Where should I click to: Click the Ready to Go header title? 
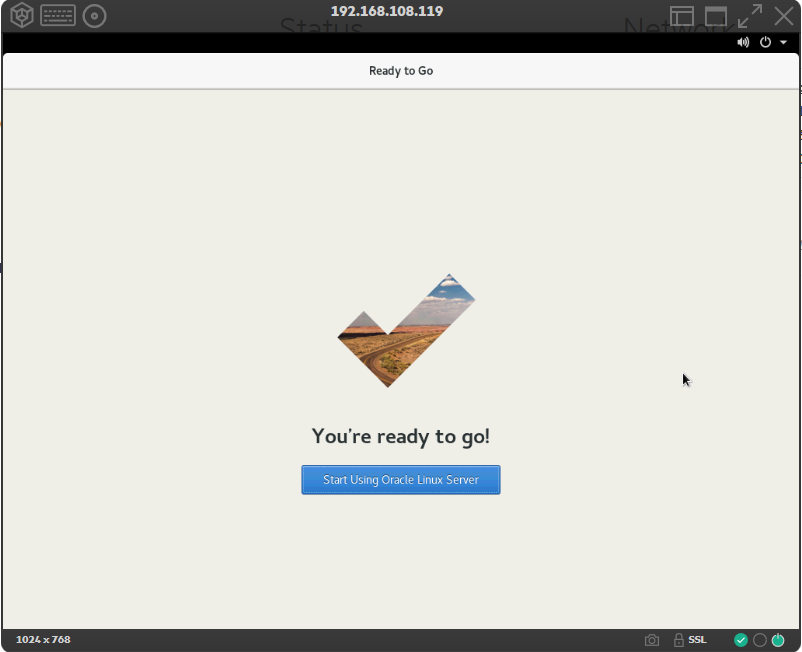(401, 71)
